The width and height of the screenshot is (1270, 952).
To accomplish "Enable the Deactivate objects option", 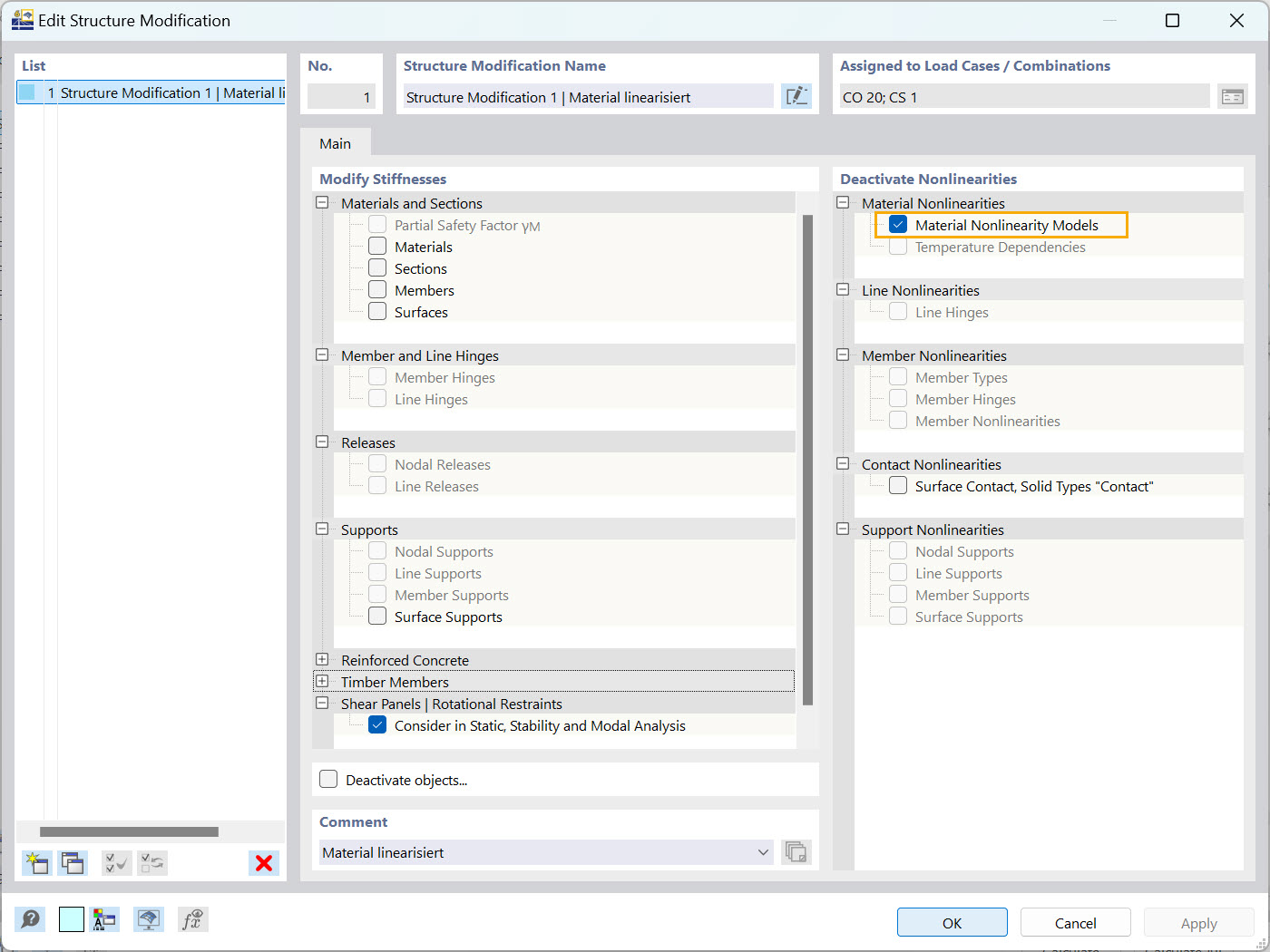I will coord(327,779).
